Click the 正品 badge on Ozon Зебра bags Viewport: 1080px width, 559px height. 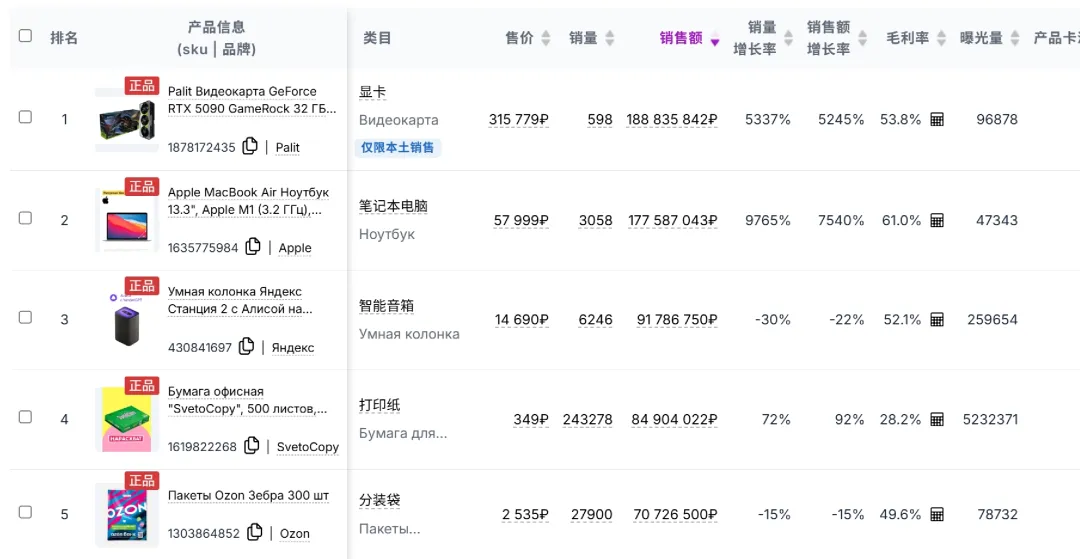pyautogui.click(x=142, y=481)
